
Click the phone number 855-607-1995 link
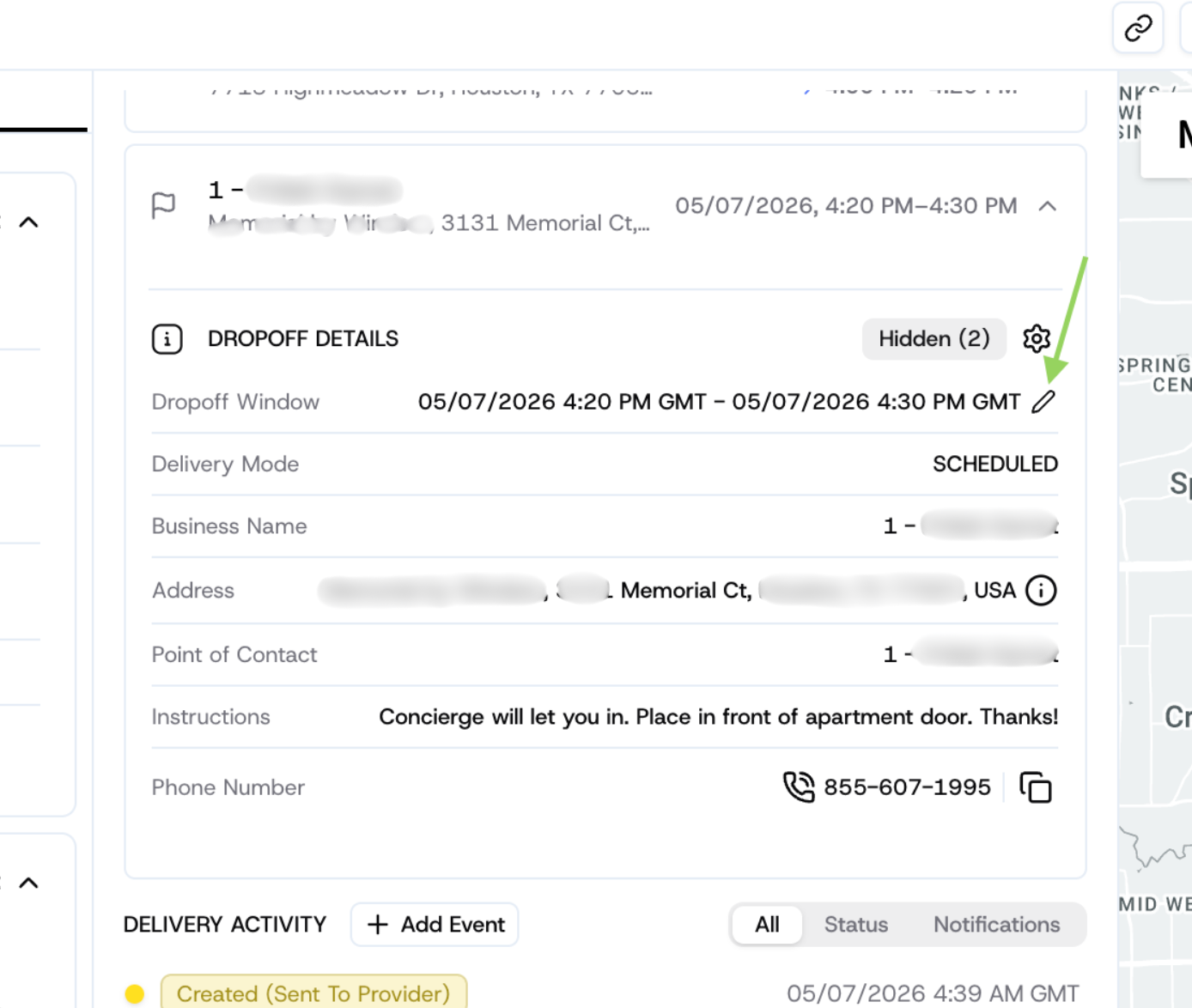click(x=907, y=787)
